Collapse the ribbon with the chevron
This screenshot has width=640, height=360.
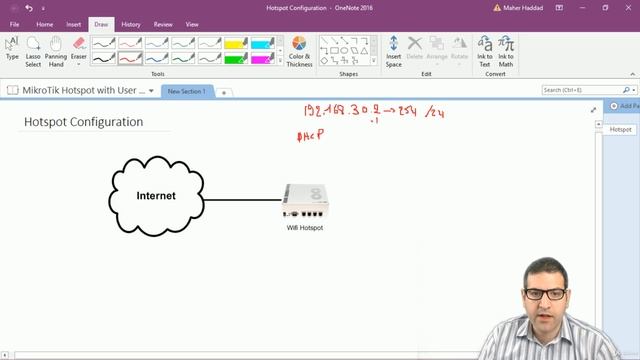click(x=633, y=74)
